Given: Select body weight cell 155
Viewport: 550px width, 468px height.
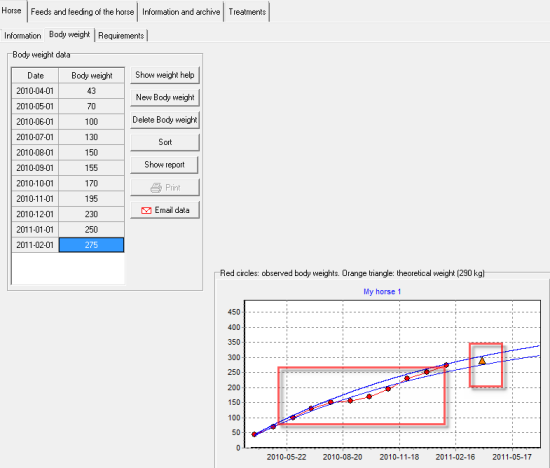Looking at the screenshot, I should (92, 168).
